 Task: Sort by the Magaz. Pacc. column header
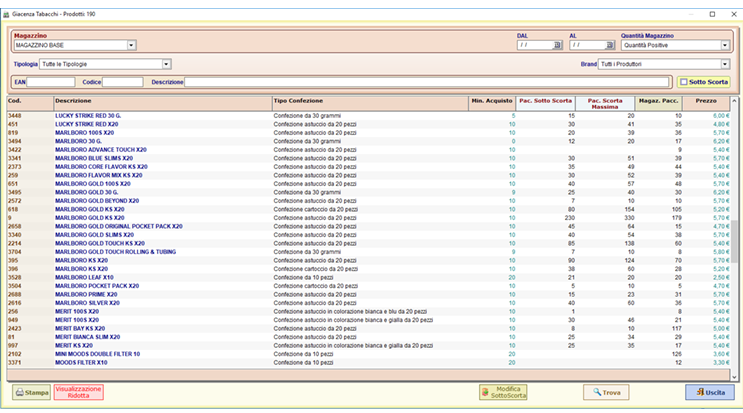659,103
